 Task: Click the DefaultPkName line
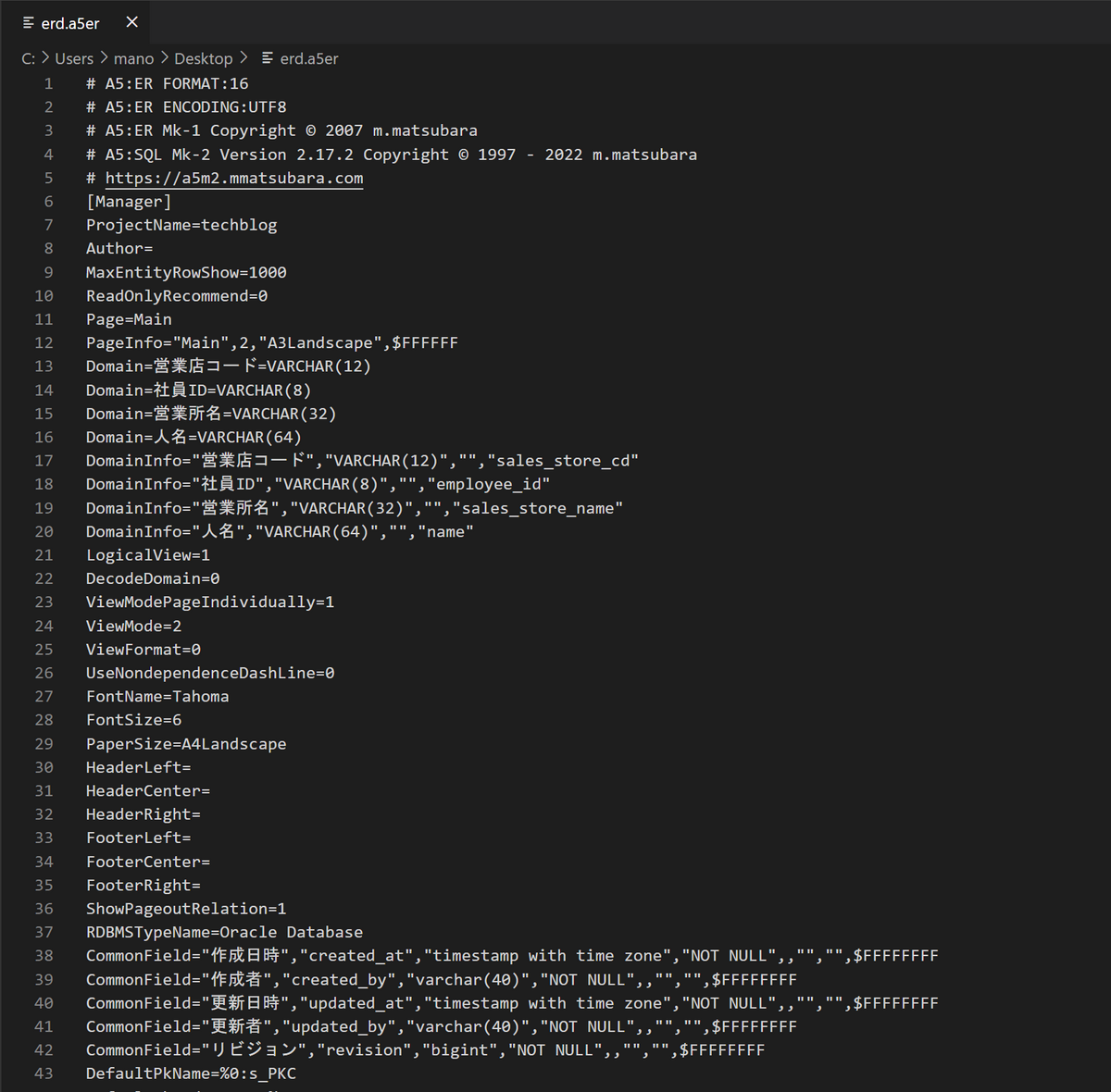tap(191, 1073)
